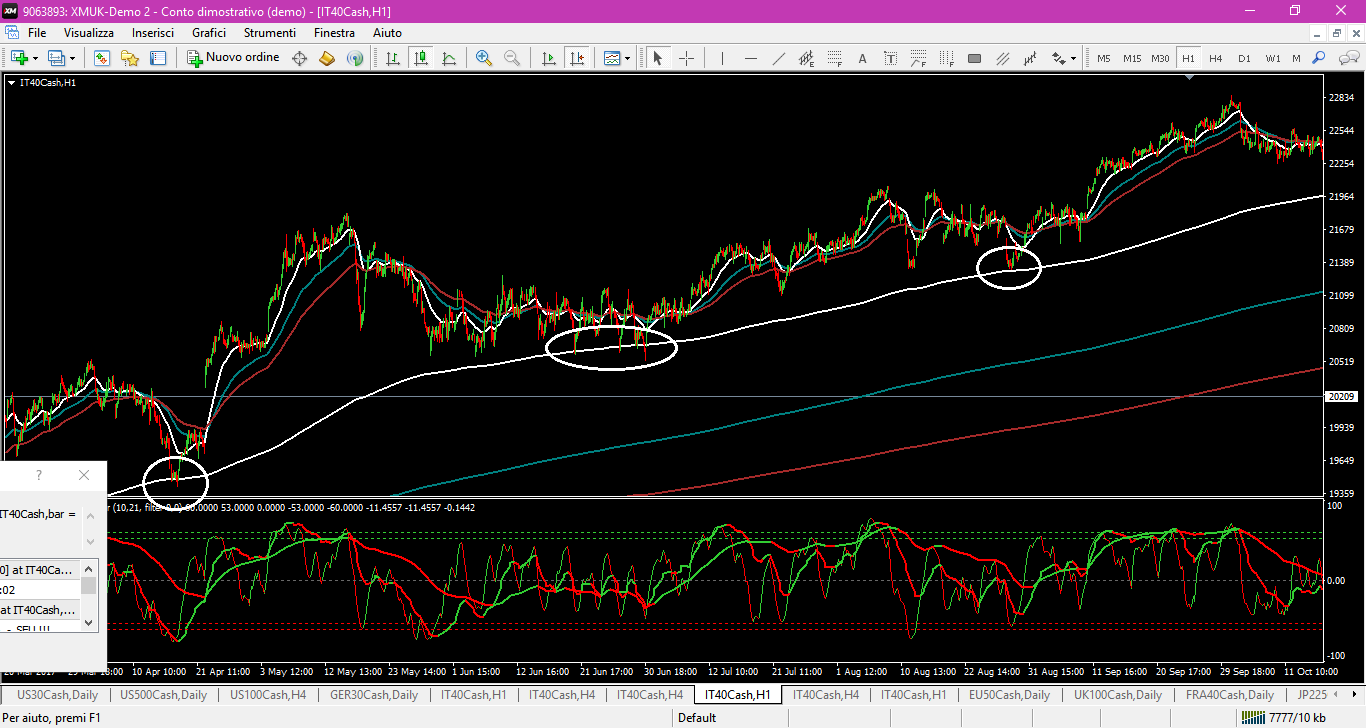The image size is (1366, 728).
Task: Open the new chart toolbar icon
Action: 19,58
